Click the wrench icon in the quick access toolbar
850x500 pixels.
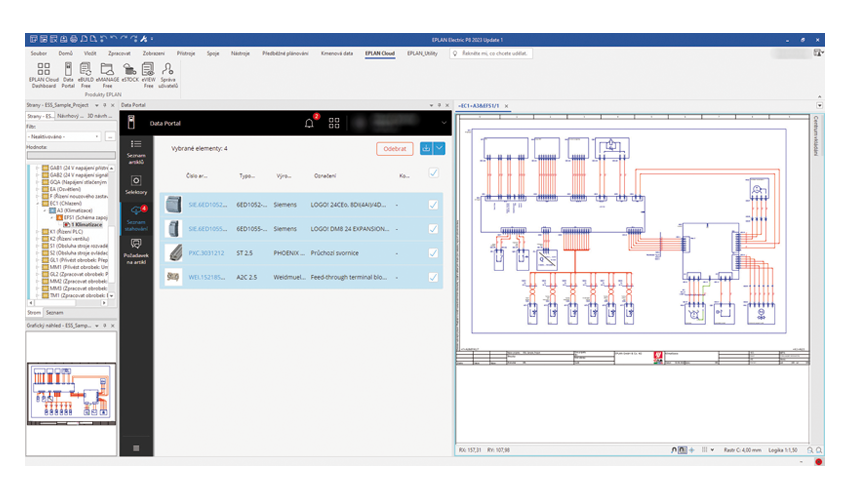coord(144,39)
